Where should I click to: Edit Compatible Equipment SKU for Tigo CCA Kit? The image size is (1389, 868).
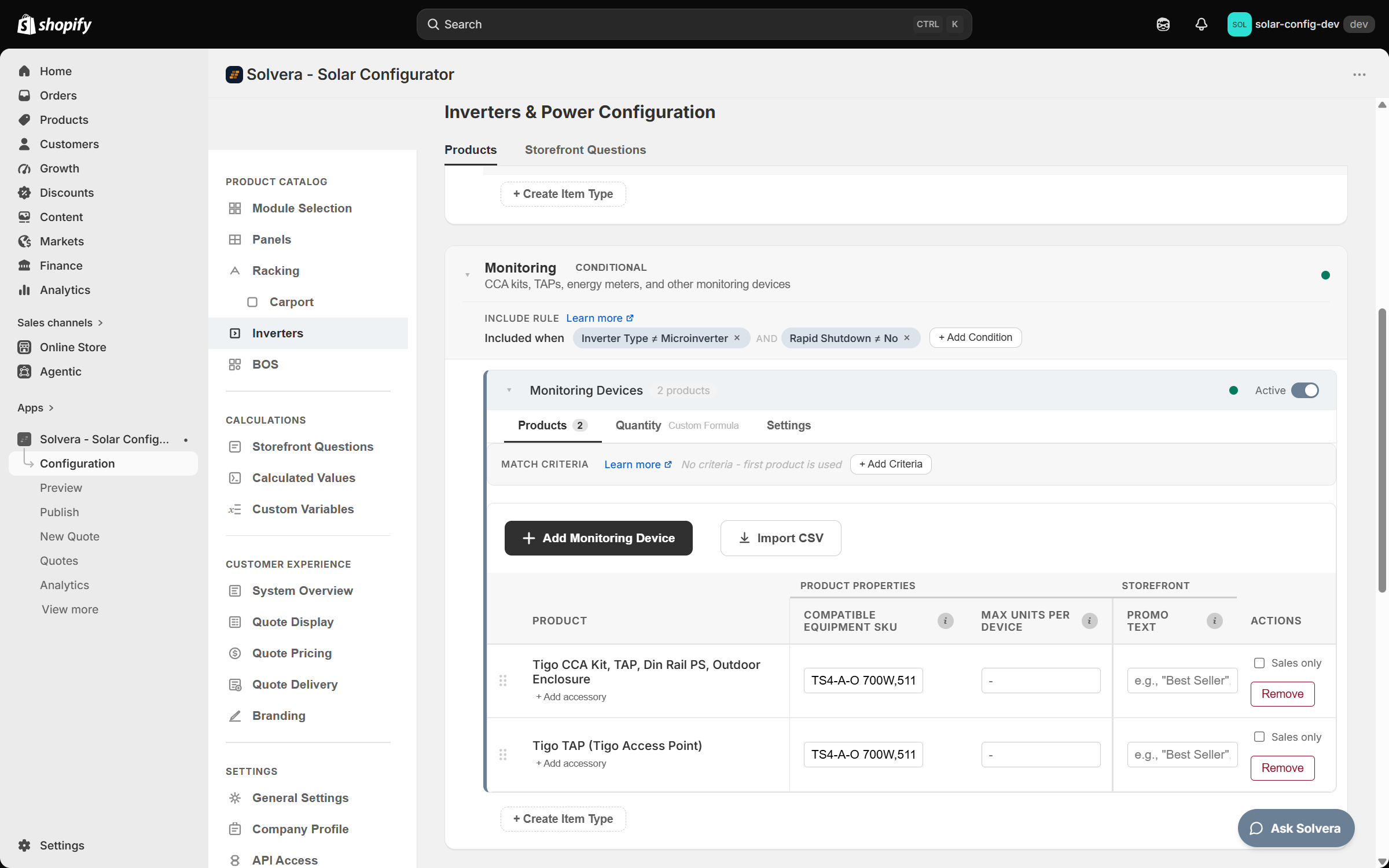click(x=863, y=681)
